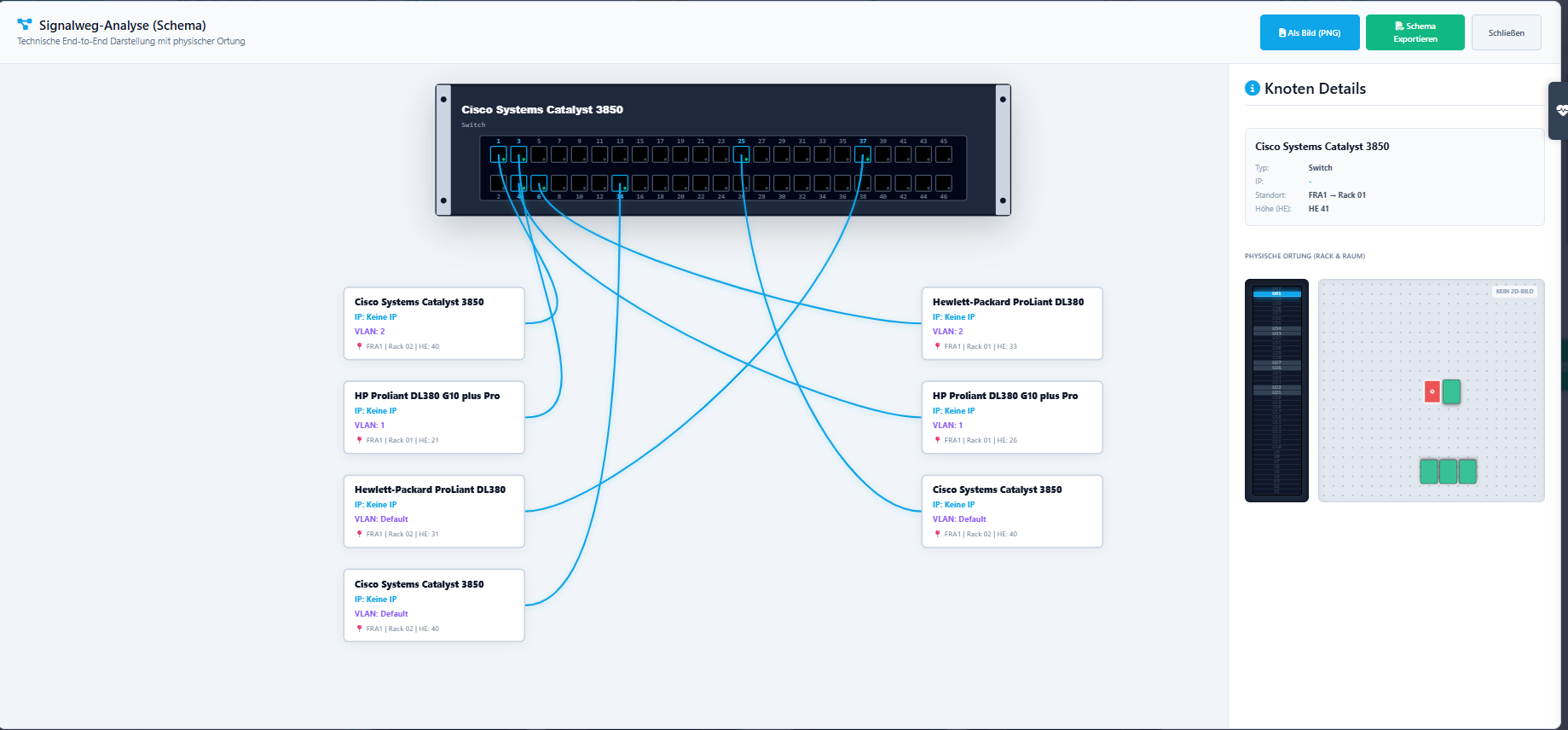Close the dialog with Schließen

1507,32
